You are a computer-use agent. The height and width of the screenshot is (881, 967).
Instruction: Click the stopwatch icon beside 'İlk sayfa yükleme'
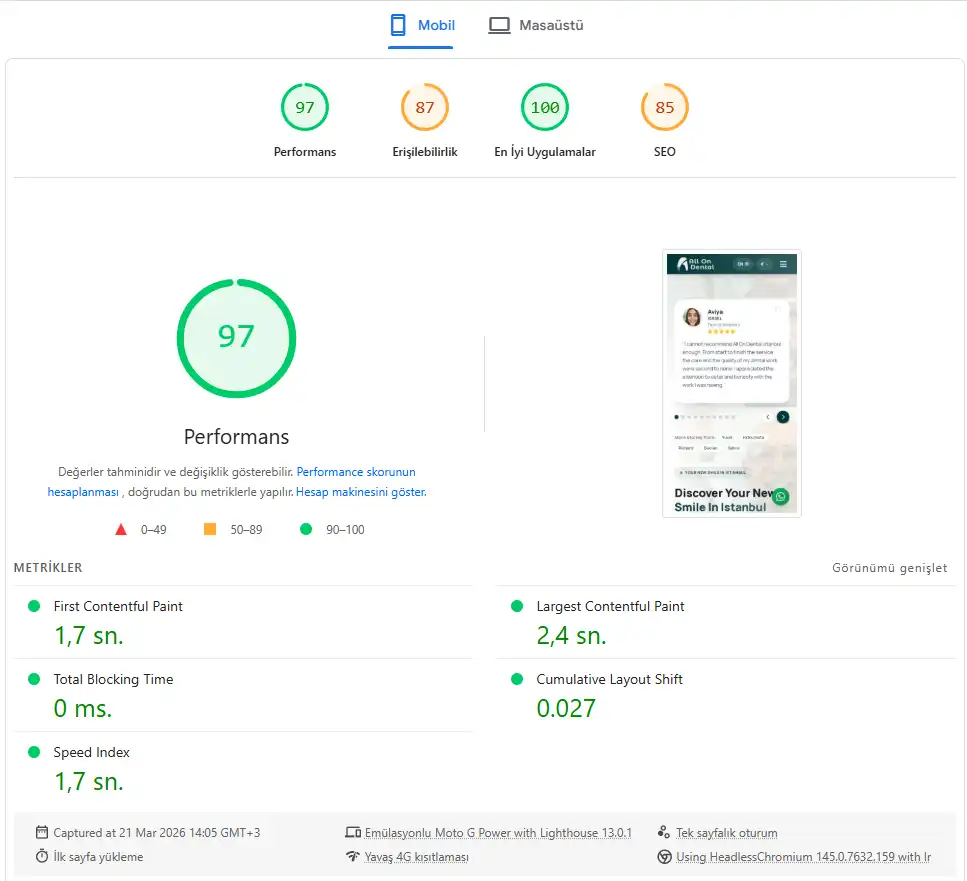pyautogui.click(x=41, y=856)
